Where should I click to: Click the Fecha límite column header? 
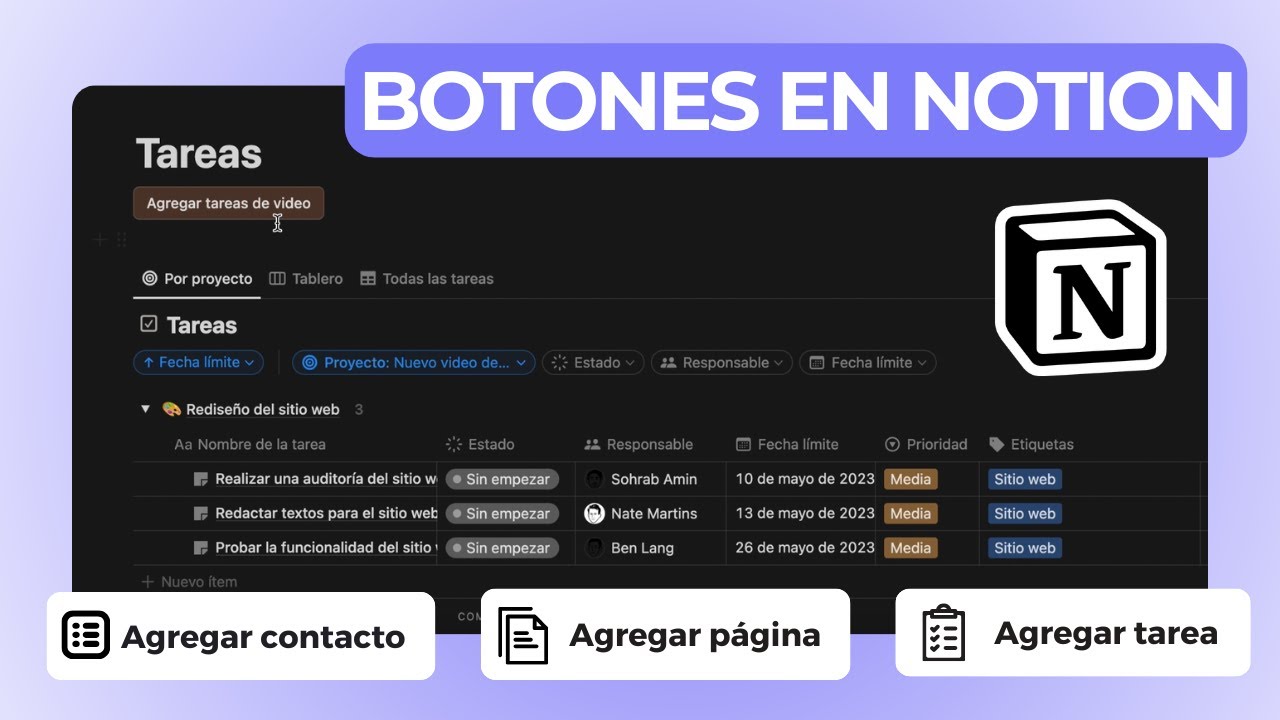tap(787, 444)
